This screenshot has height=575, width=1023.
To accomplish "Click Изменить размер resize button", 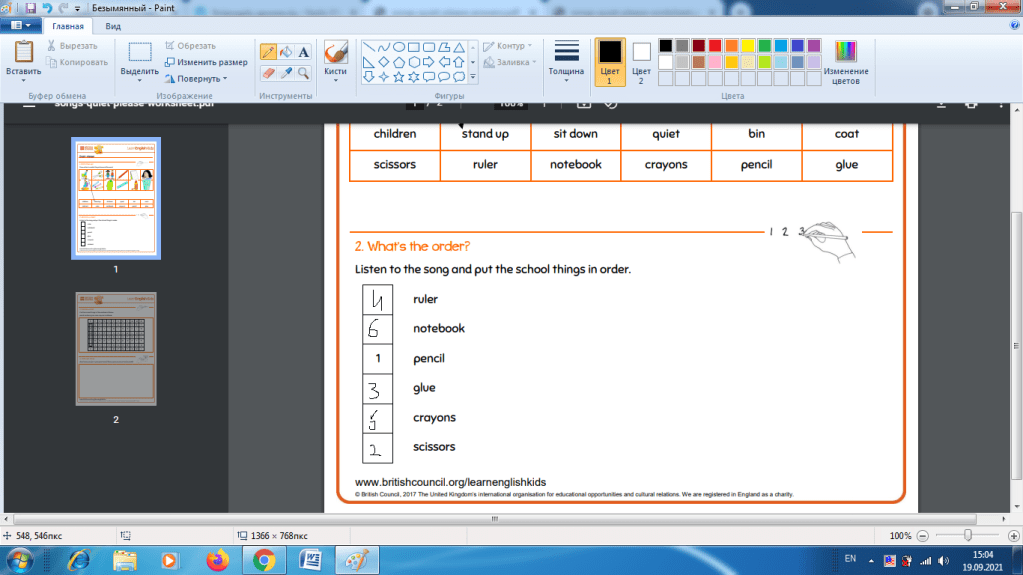I will (206, 62).
